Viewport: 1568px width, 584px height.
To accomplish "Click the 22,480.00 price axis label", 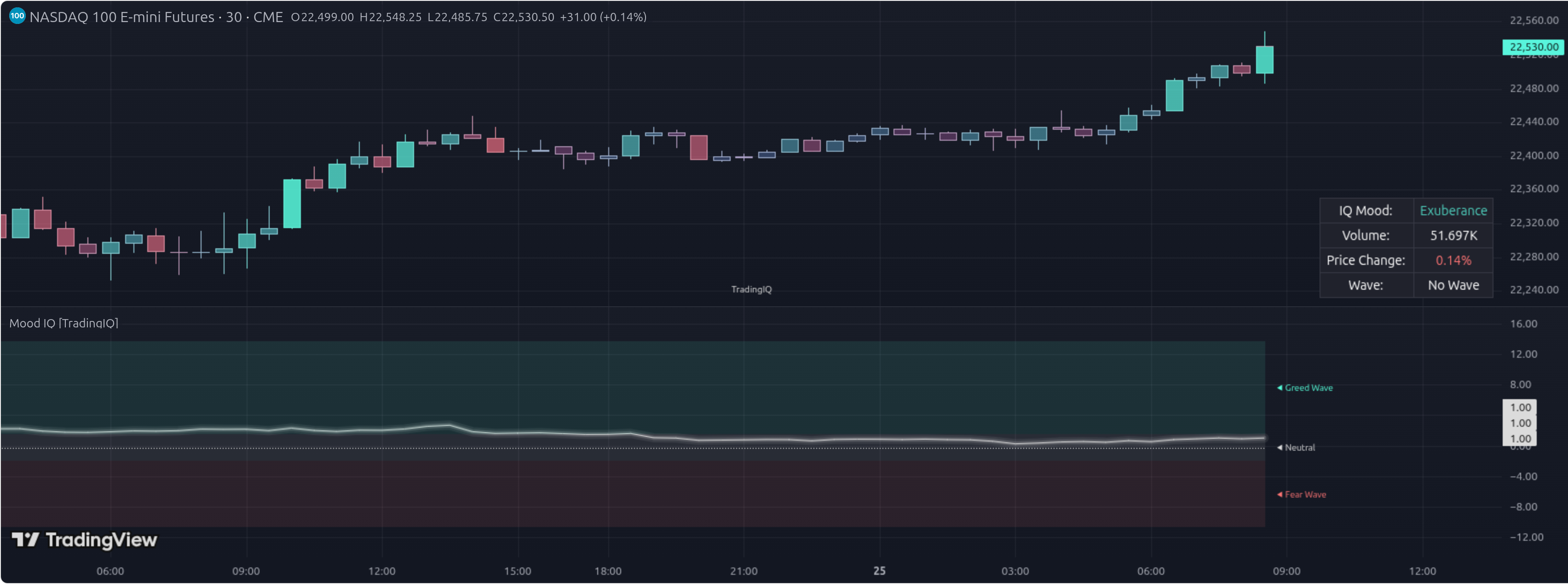I will click(x=1534, y=88).
